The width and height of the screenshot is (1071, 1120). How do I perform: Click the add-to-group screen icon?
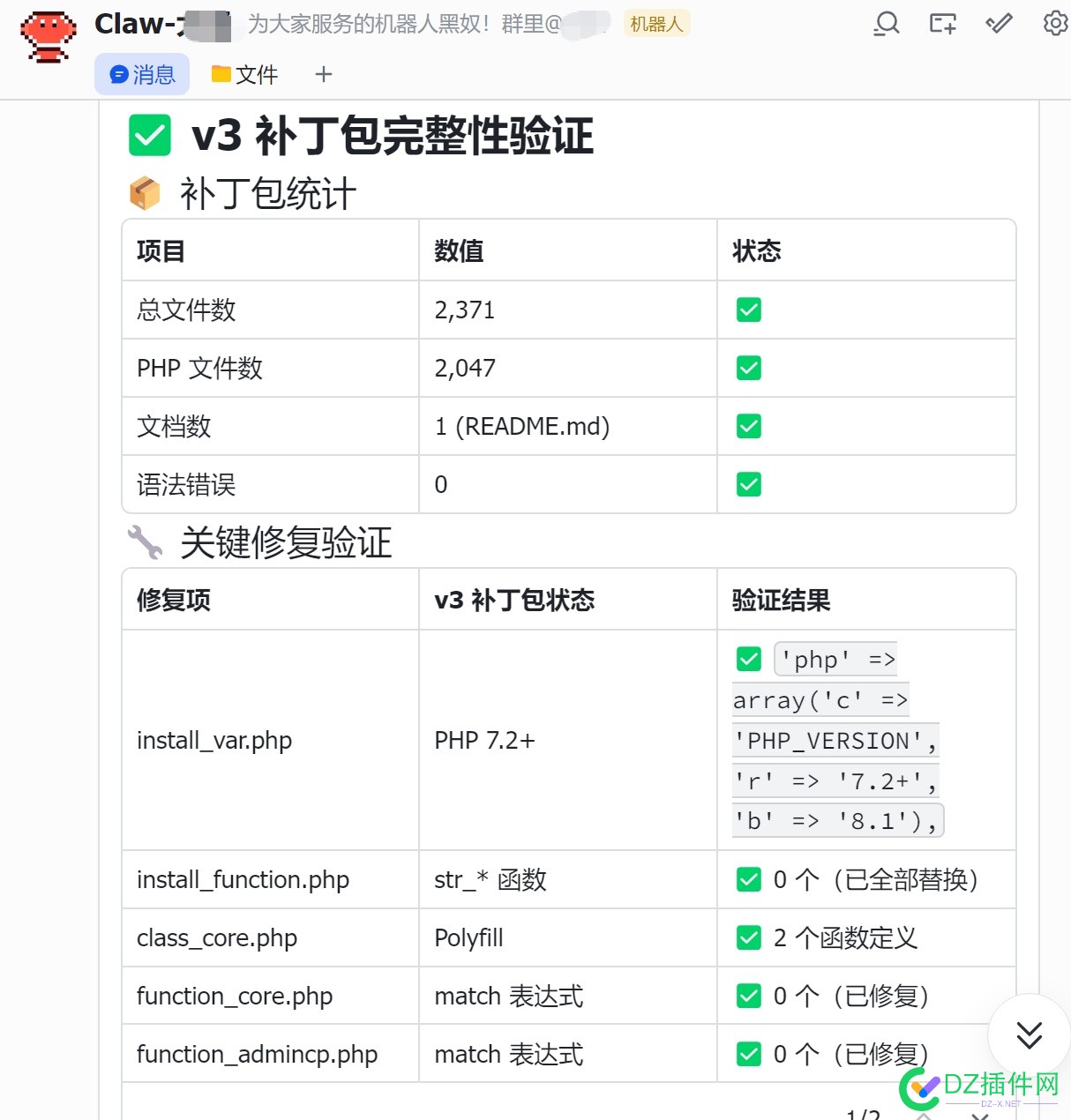(x=942, y=24)
